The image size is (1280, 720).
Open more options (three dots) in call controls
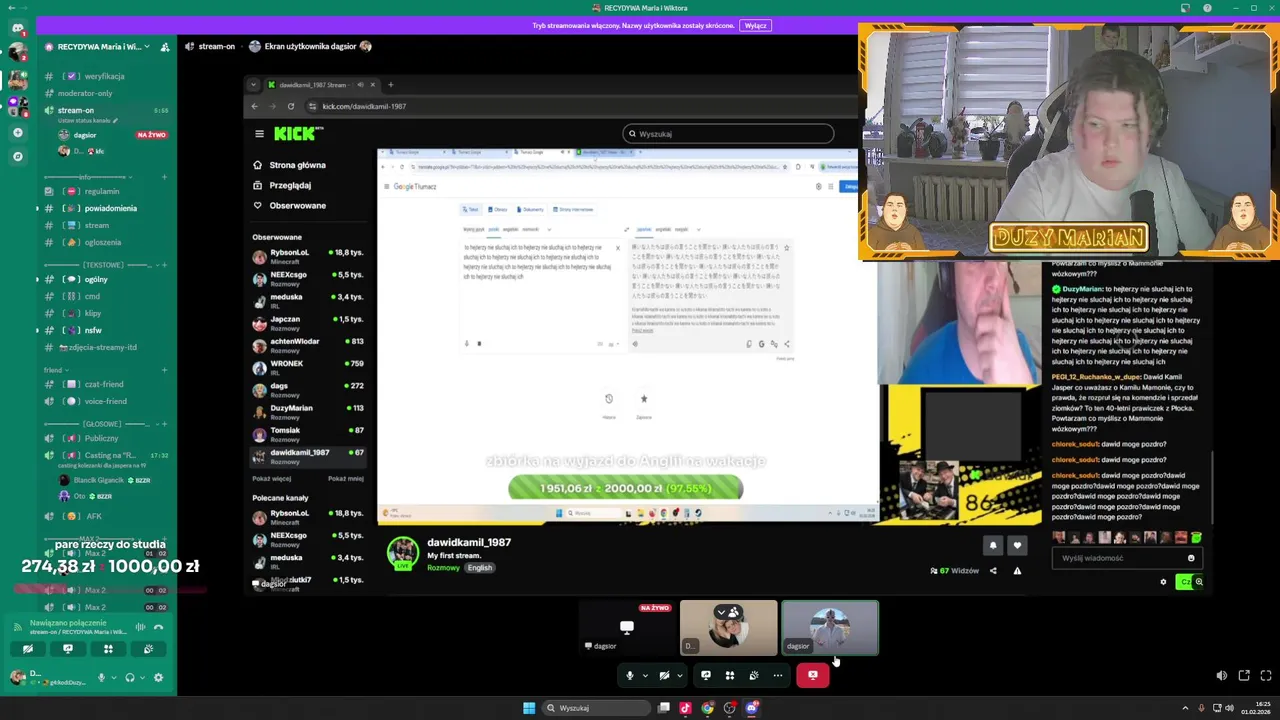pyautogui.click(x=777, y=675)
